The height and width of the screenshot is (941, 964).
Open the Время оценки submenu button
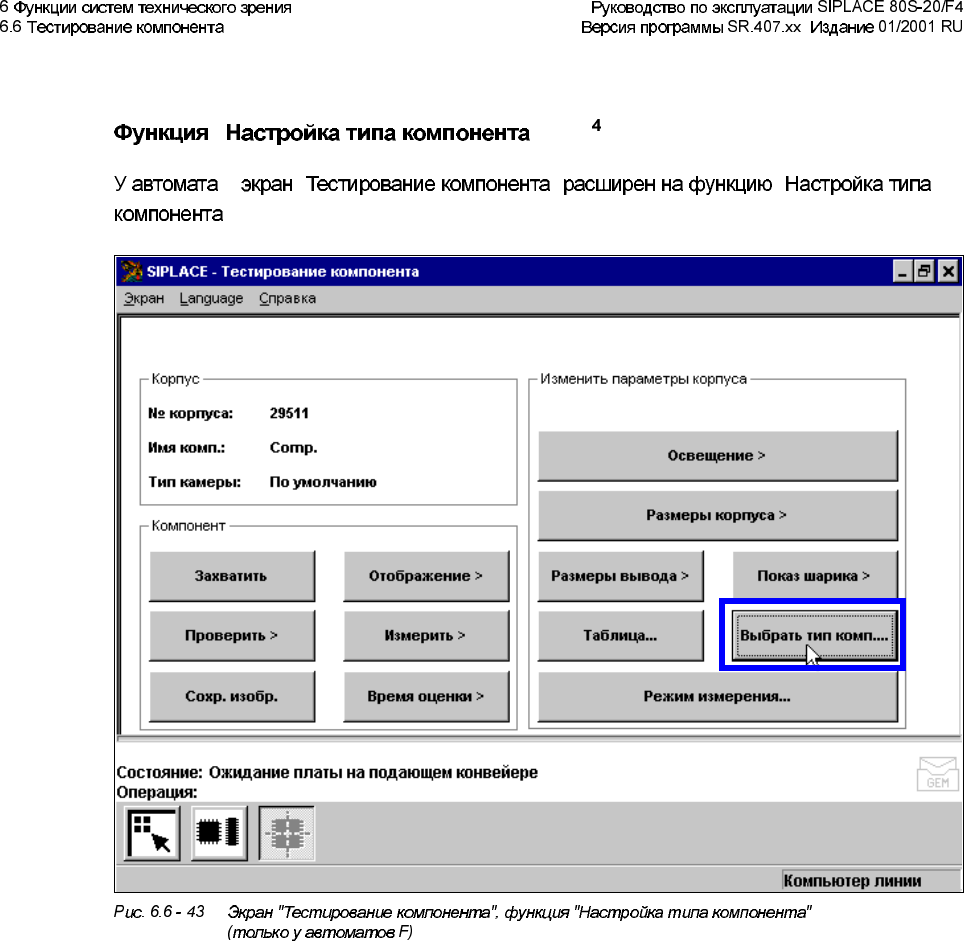[426, 696]
